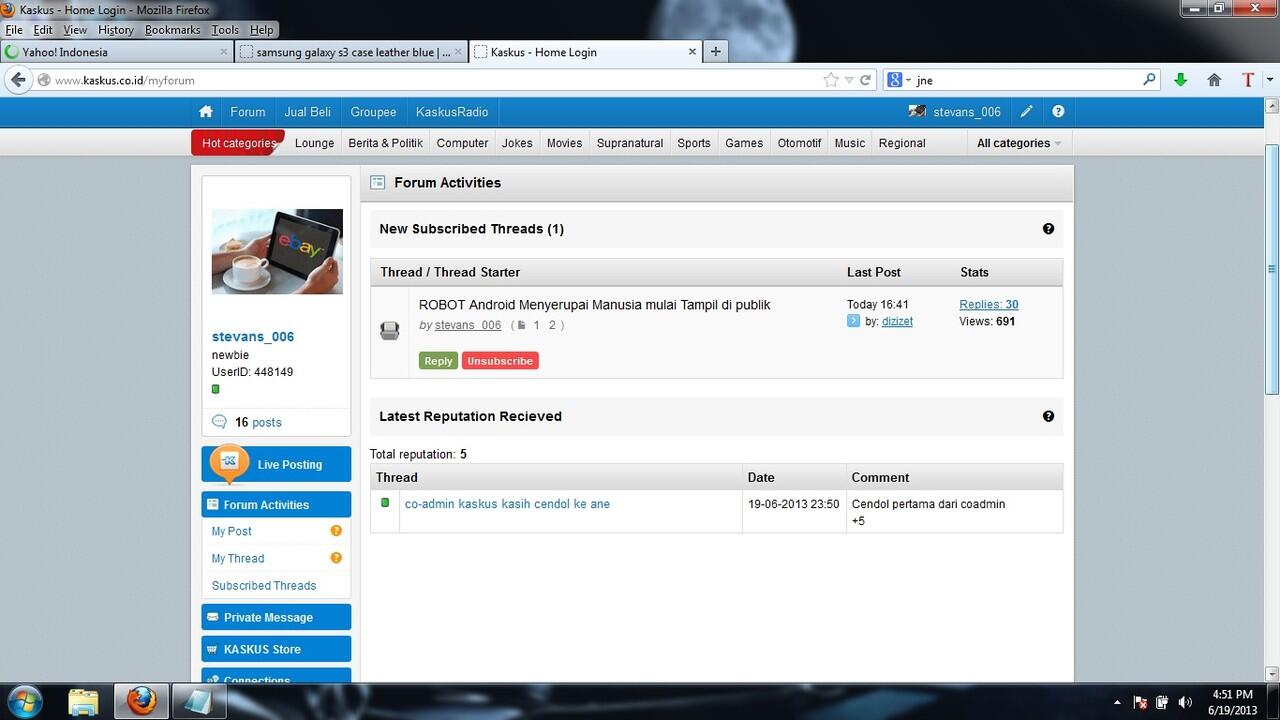The height and width of the screenshot is (720, 1280).
Task: Open the File menu
Action: pos(14,30)
